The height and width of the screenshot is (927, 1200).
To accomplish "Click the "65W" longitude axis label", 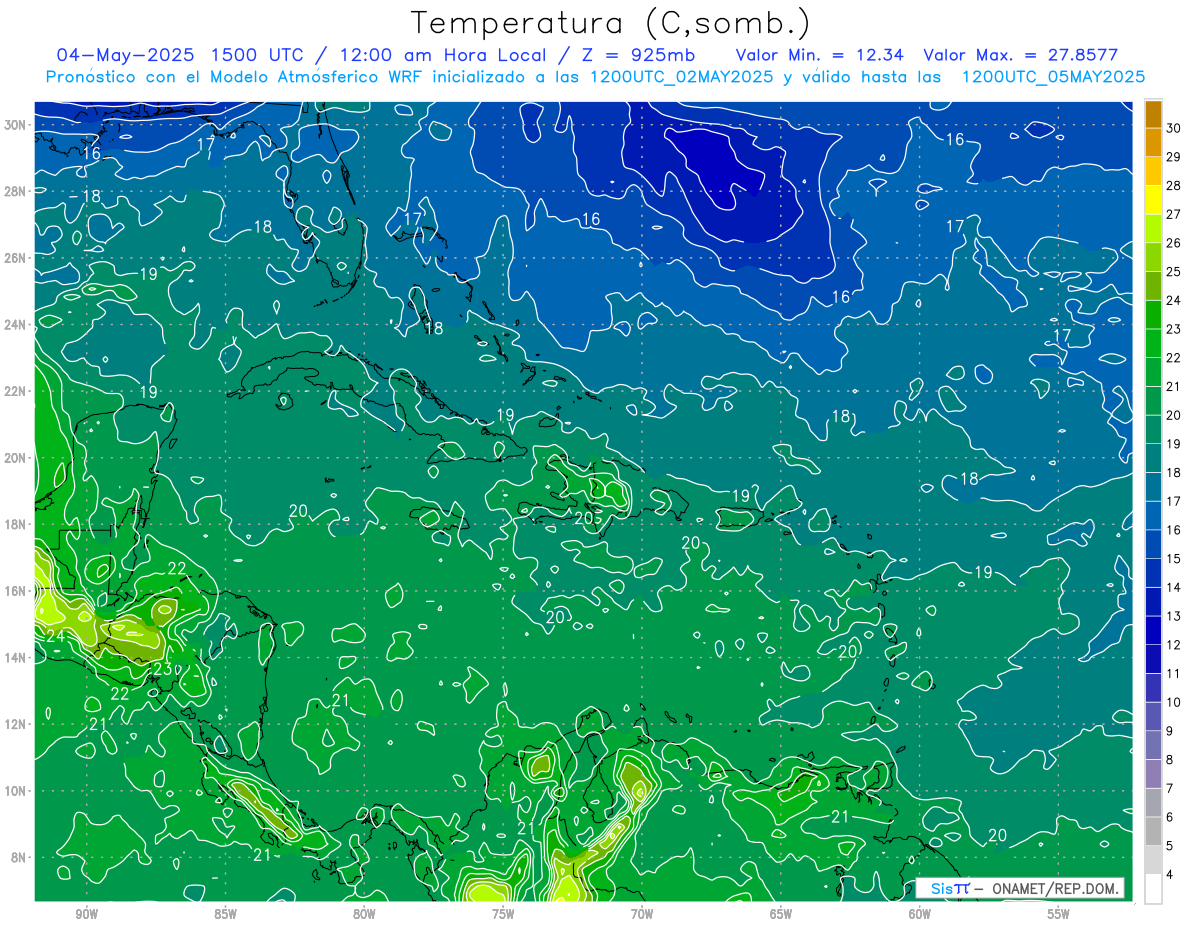I will click(781, 913).
